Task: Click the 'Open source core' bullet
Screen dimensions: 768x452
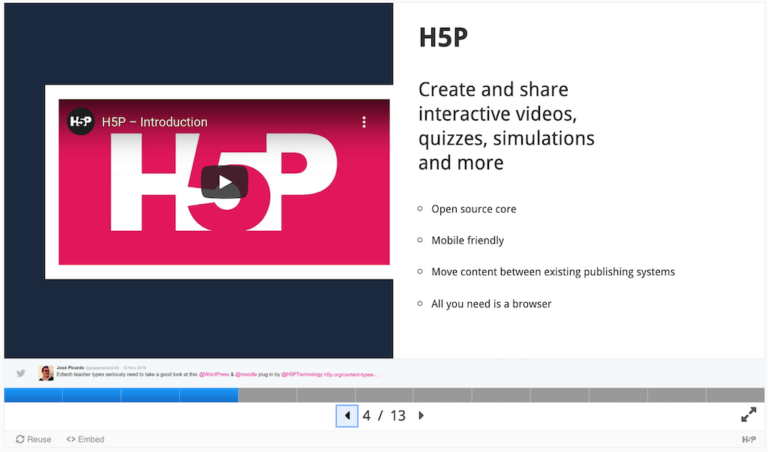Action: (474, 209)
